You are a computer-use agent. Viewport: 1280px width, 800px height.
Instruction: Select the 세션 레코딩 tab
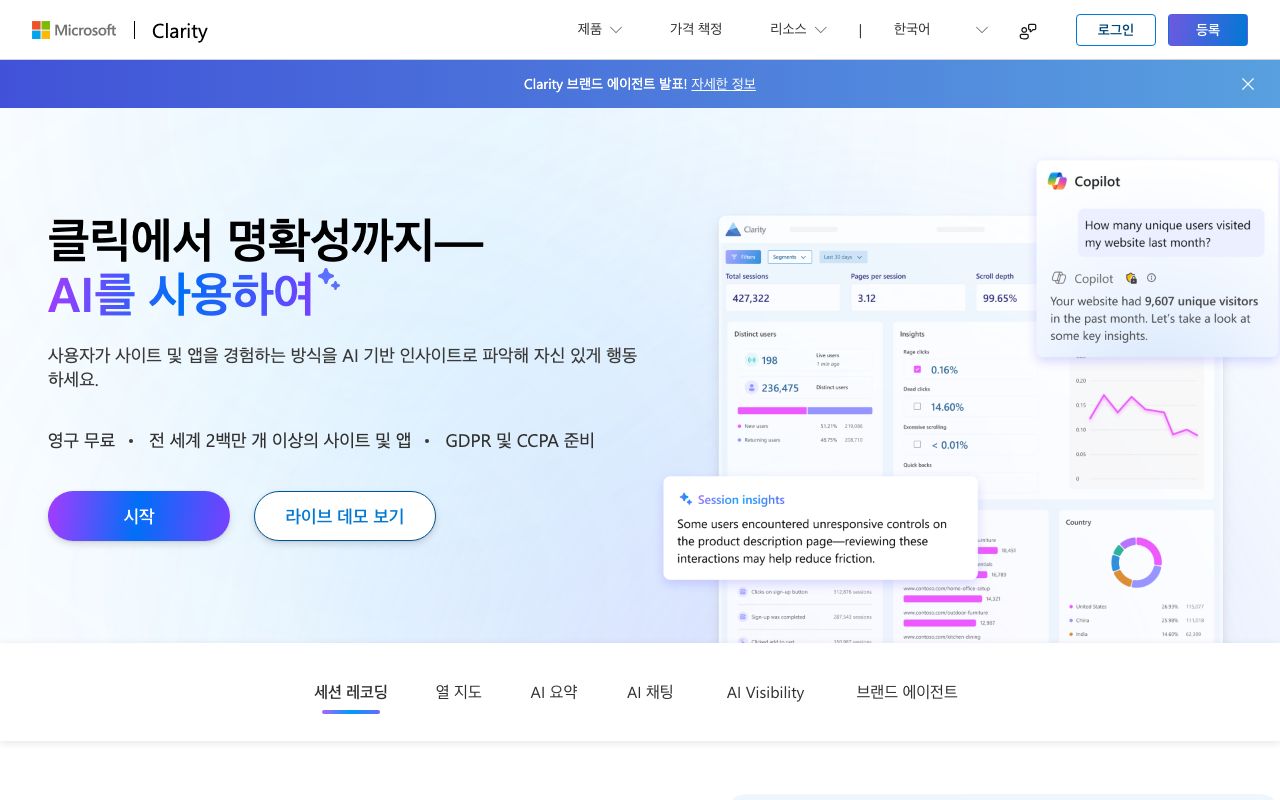click(351, 692)
